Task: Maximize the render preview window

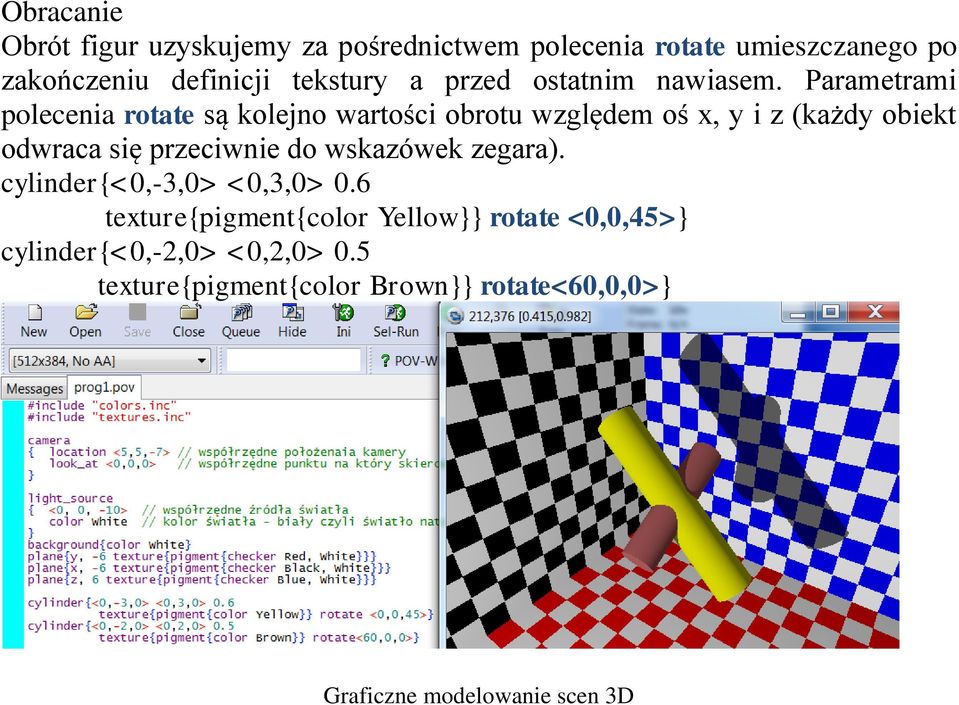Action: [x=830, y=312]
